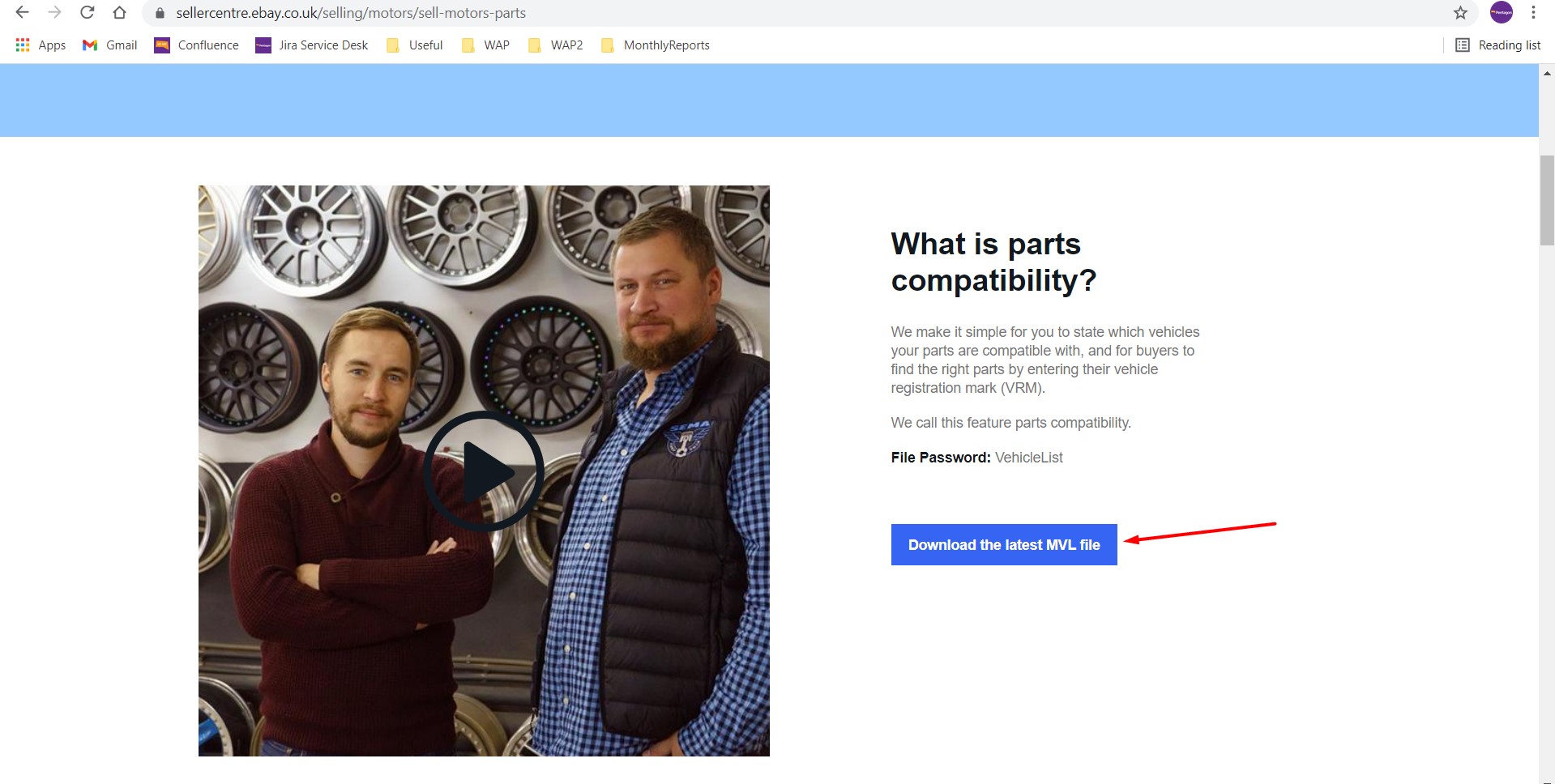The height and width of the screenshot is (784, 1555).
Task: Open the browser home page
Action: point(119,13)
